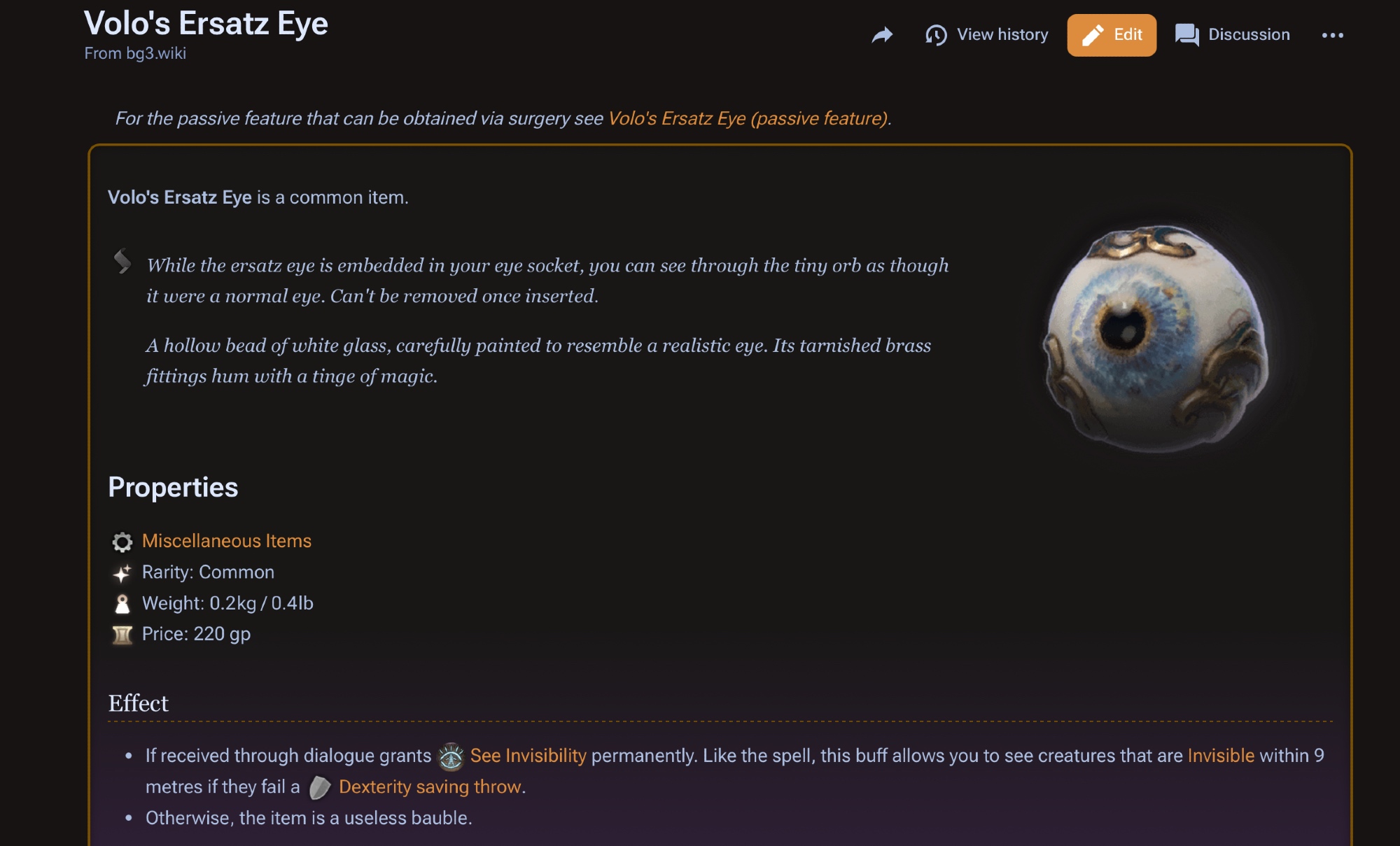Follow Volo's Ersatz Eye (passive feature) link
This screenshot has height=846, width=1400.
pyautogui.click(x=748, y=118)
